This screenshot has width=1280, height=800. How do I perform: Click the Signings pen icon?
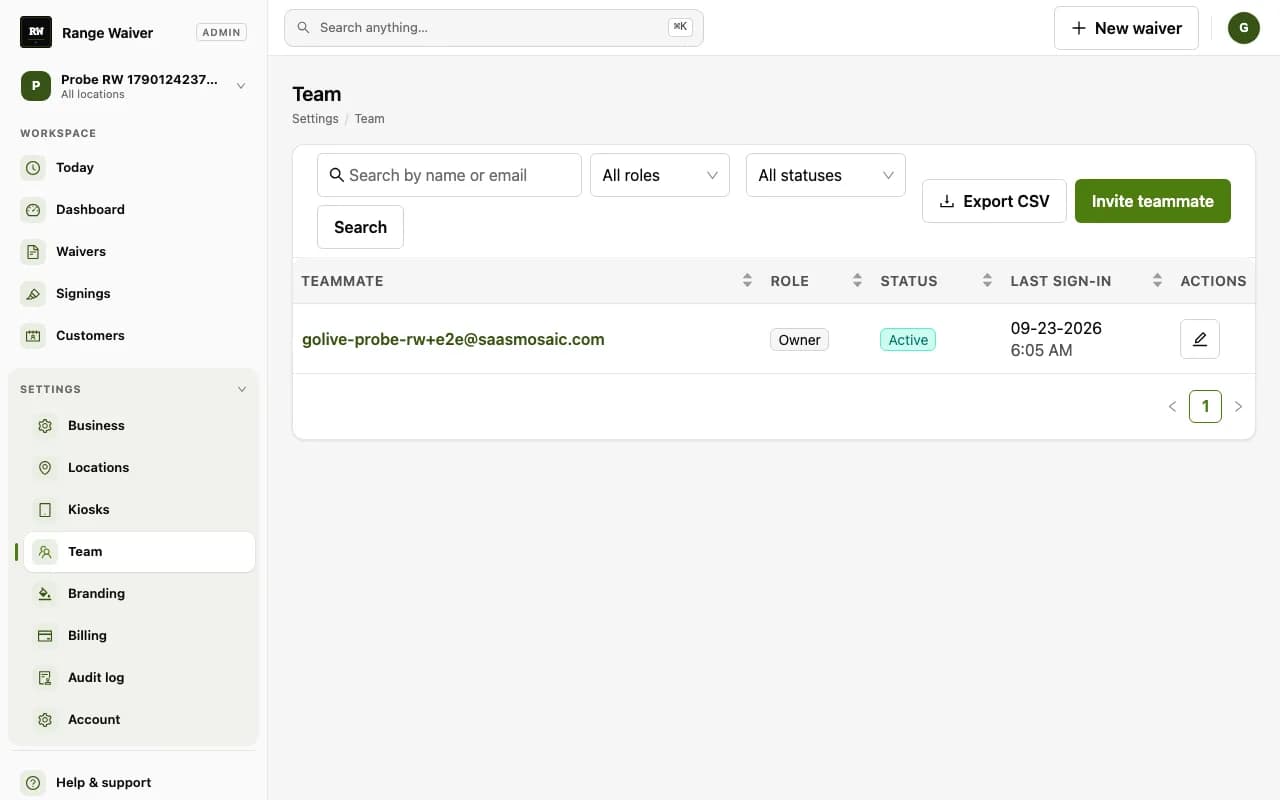point(33,294)
